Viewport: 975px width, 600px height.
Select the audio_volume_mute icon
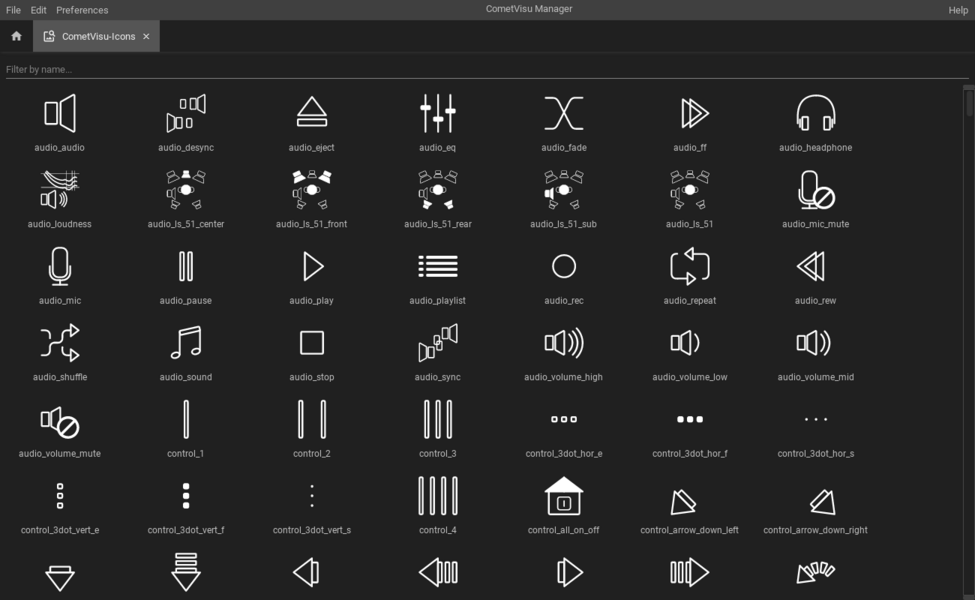pyautogui.click(x=60, y=422)
